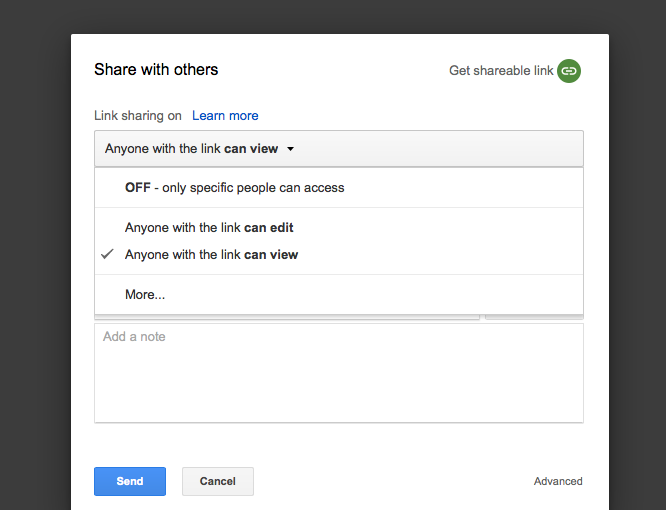Image resolution: width=666 pixels, height=510 pixels.
Task: Choose Anyone with the link can view option
Action: coord(339,255)
